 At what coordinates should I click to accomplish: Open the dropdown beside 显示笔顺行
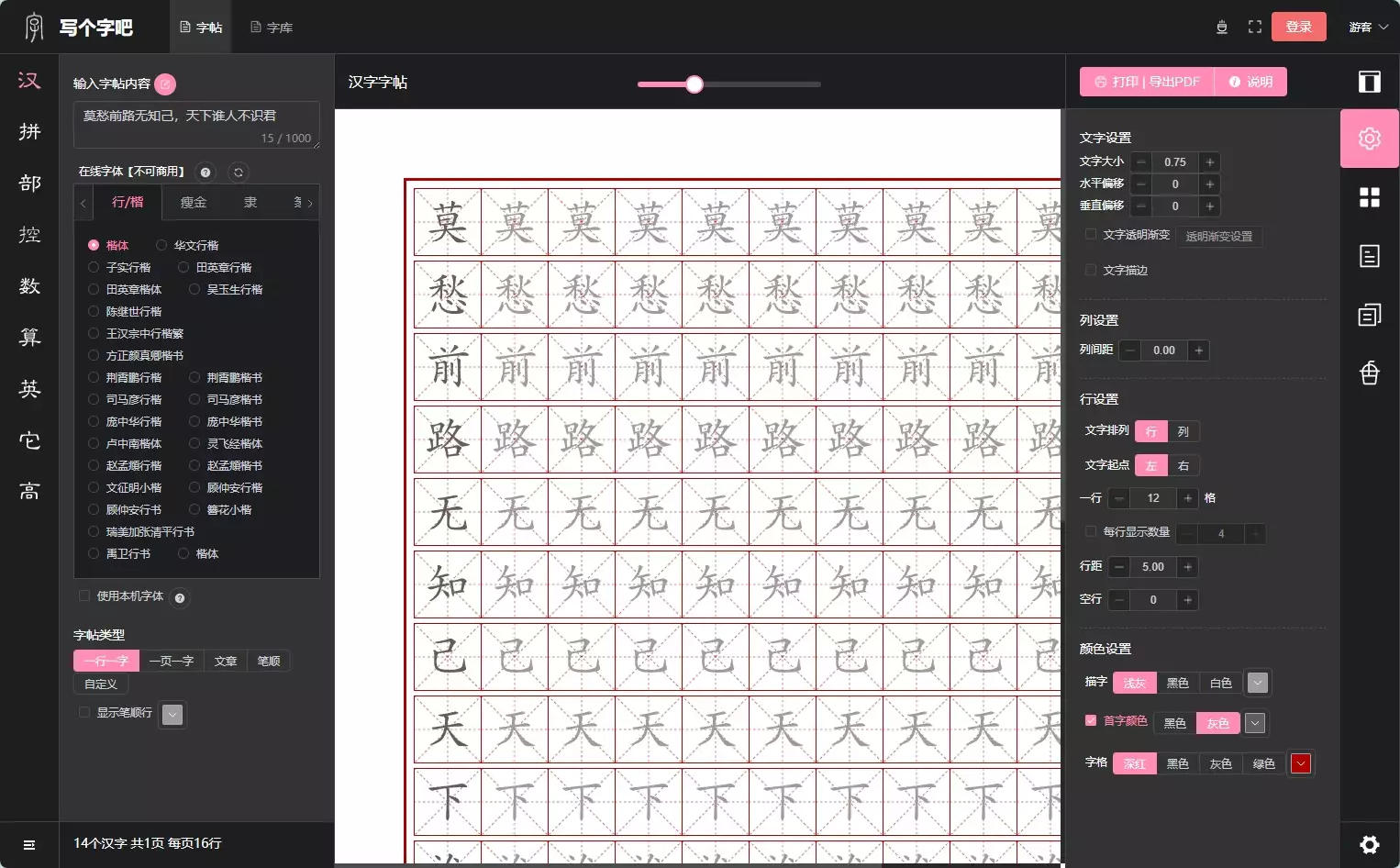point(172,715)
